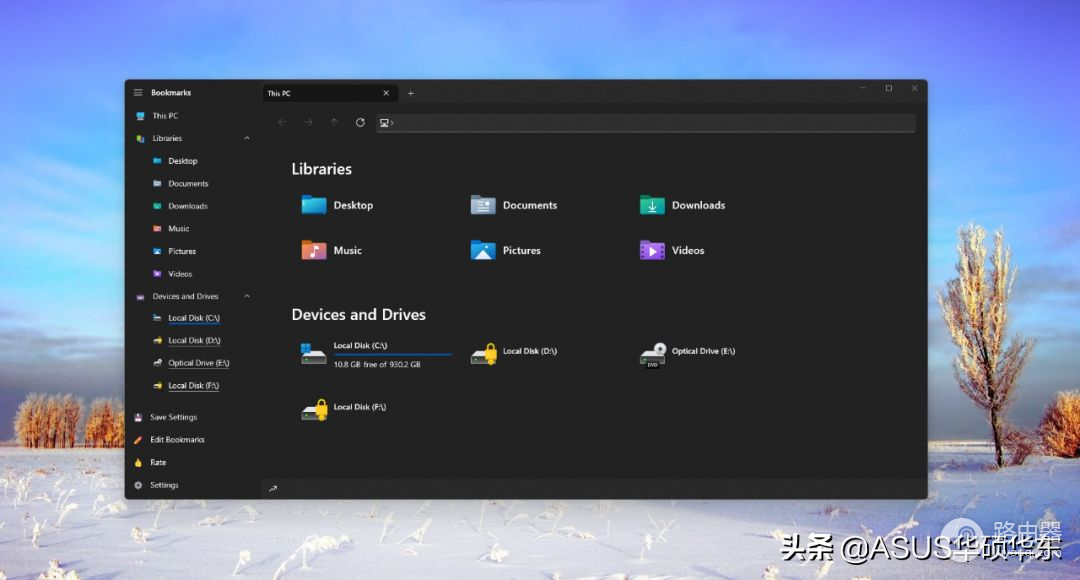1080x580 pixels.
Task: Maximize the file manager window
Action: pos(889,88)
